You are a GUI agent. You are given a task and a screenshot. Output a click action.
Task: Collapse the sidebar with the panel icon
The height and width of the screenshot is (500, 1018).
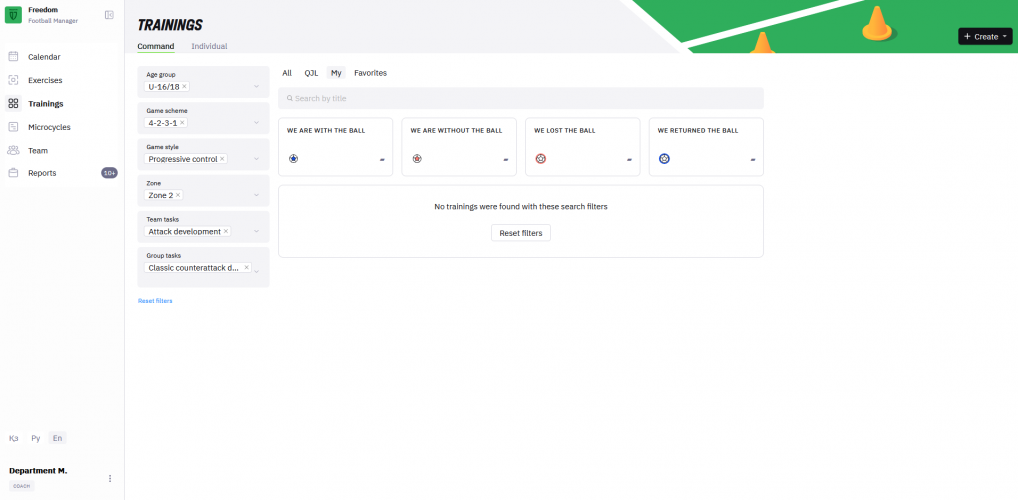click(x=109, y=15)
